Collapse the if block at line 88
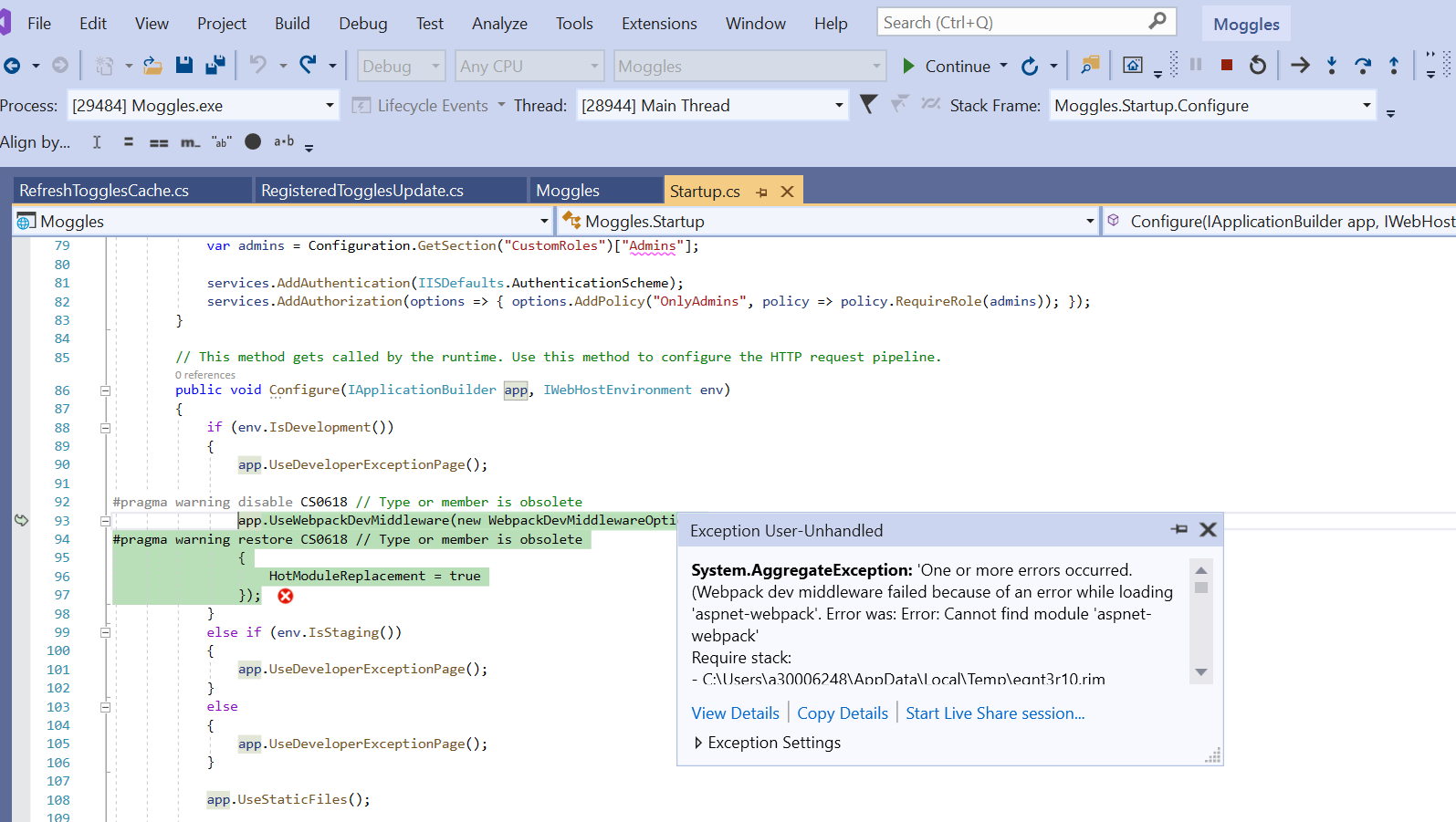Viewport: 1456px width, 822px height. coord(105,428)
